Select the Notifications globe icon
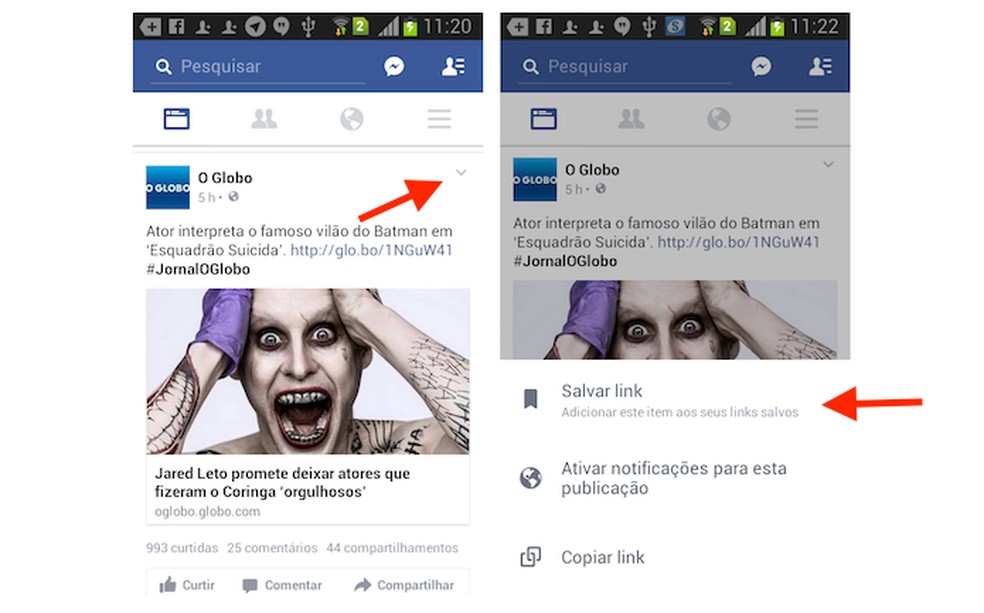Screen dimensions: 984x613 351,118
